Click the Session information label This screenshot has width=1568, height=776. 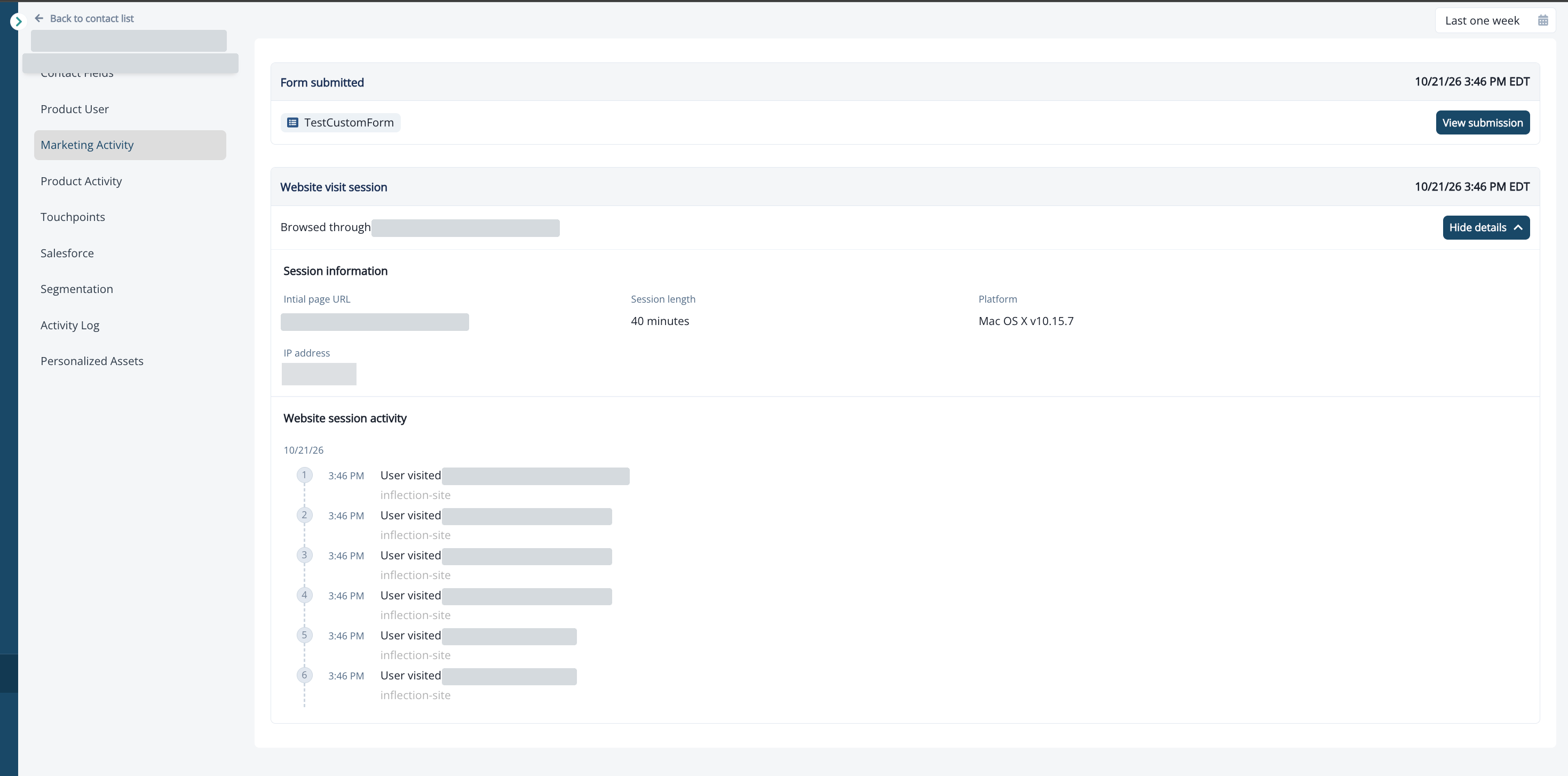click(335, 271)
